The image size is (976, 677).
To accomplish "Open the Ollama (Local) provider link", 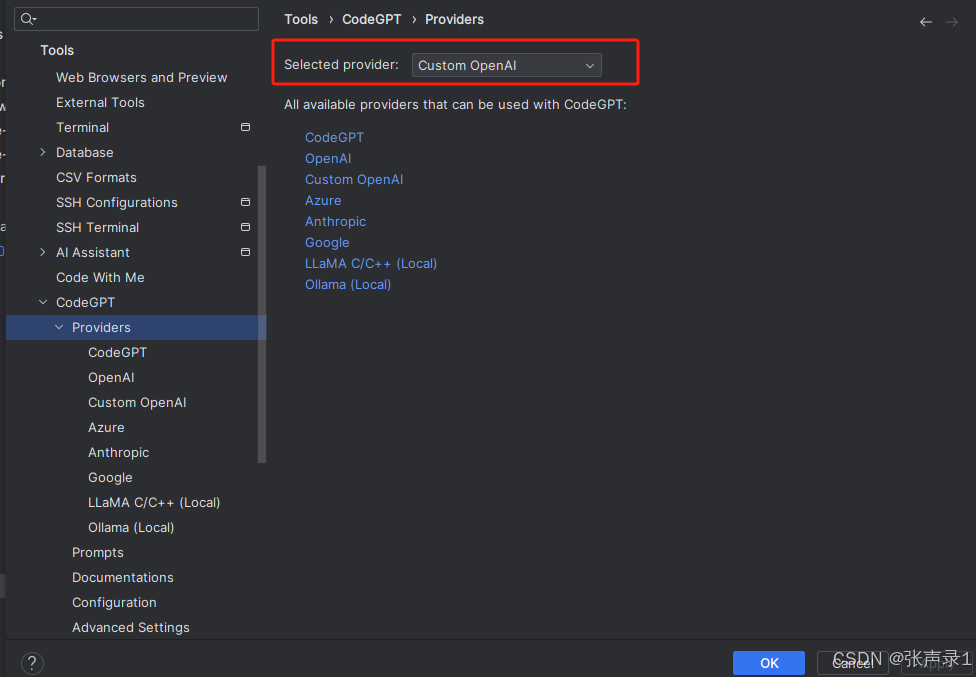I will pyautogui.click(x=348, y=284).
